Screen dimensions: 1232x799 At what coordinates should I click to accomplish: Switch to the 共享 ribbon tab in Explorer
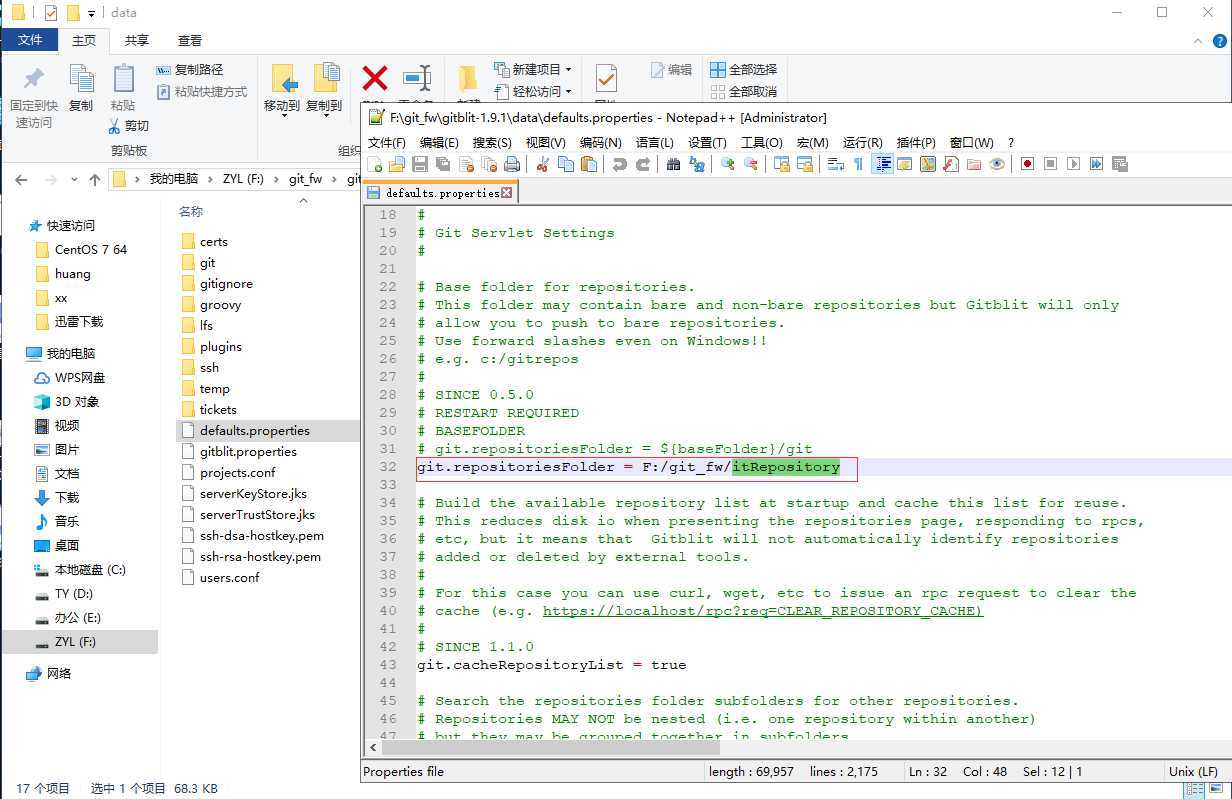137,40
